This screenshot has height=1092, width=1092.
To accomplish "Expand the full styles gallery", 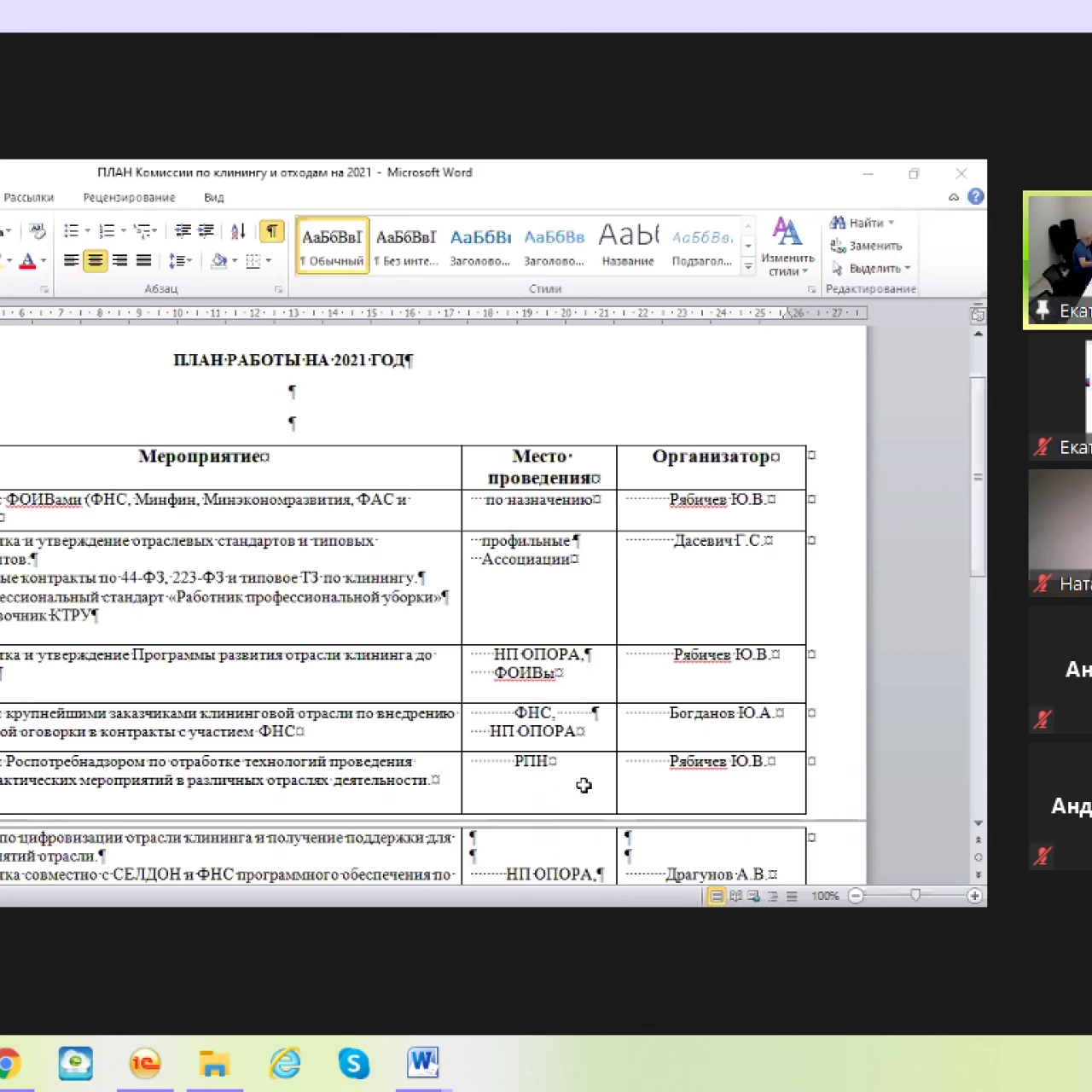I will (x=748, y=266).
